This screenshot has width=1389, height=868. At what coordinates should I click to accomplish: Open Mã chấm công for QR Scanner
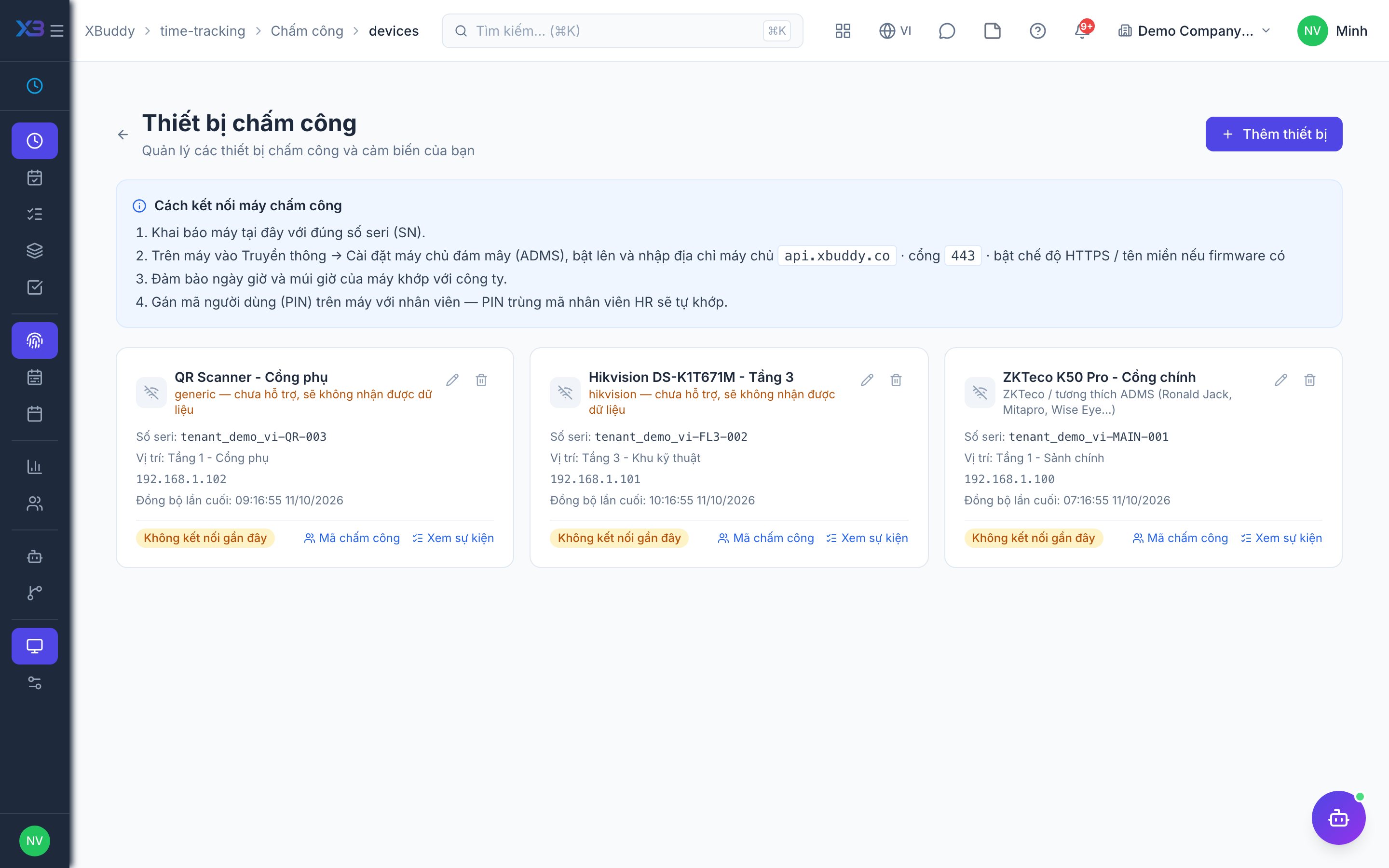click(352, 538)
